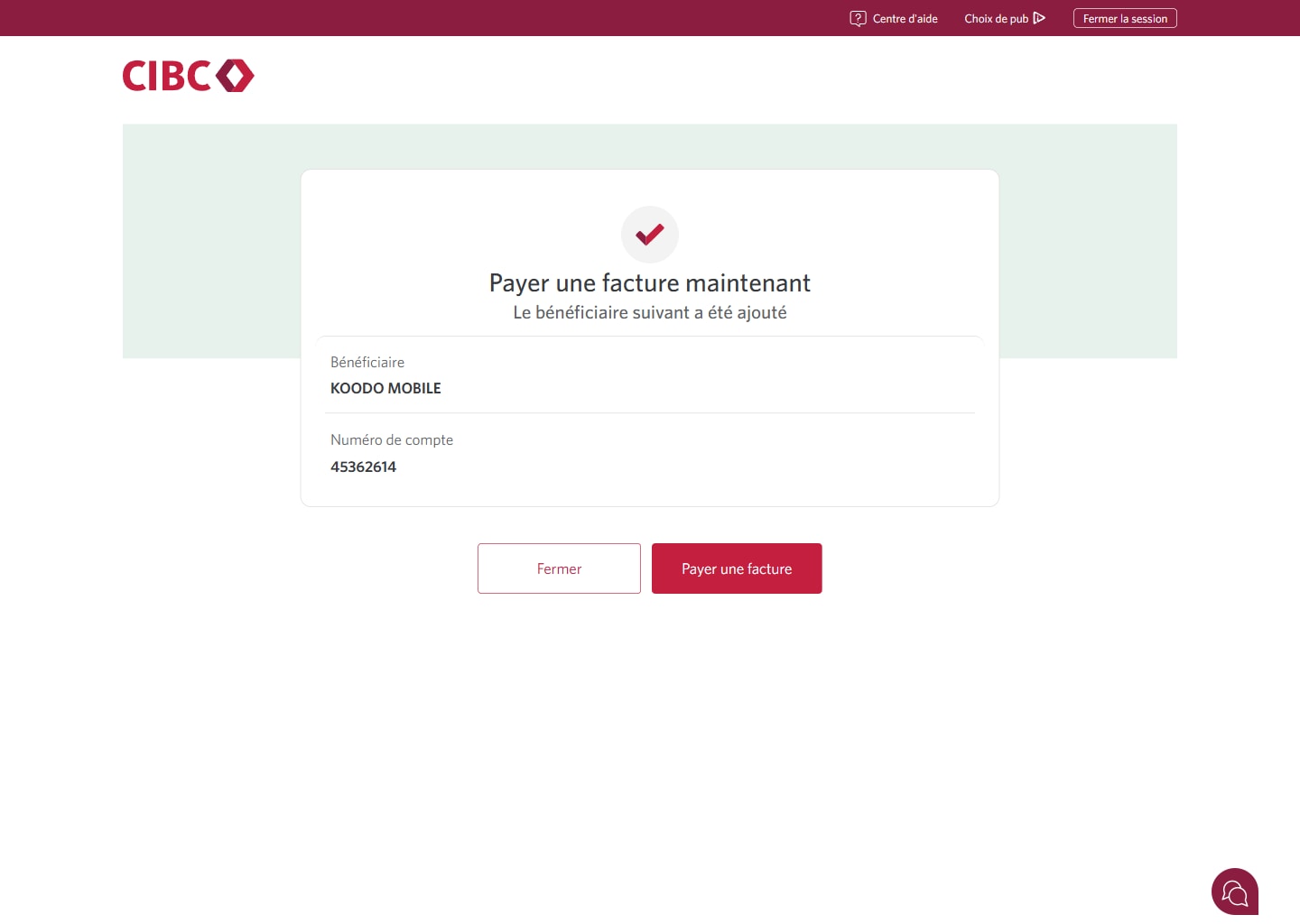
Task: Select KOODO MOBILE payee name text
Action: pos(385,388)
